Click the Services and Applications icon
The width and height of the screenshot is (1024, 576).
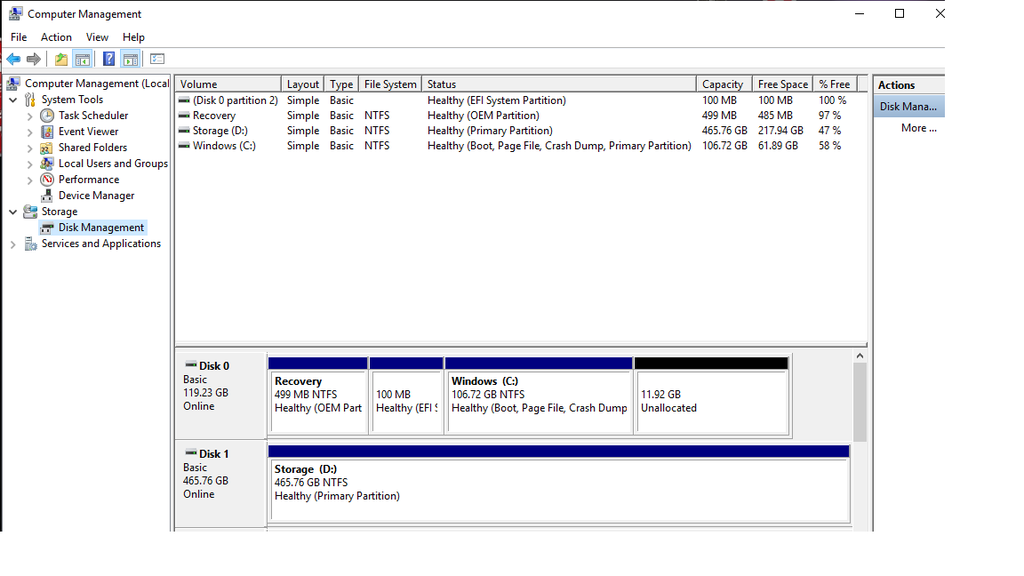(x=30, y=244)
